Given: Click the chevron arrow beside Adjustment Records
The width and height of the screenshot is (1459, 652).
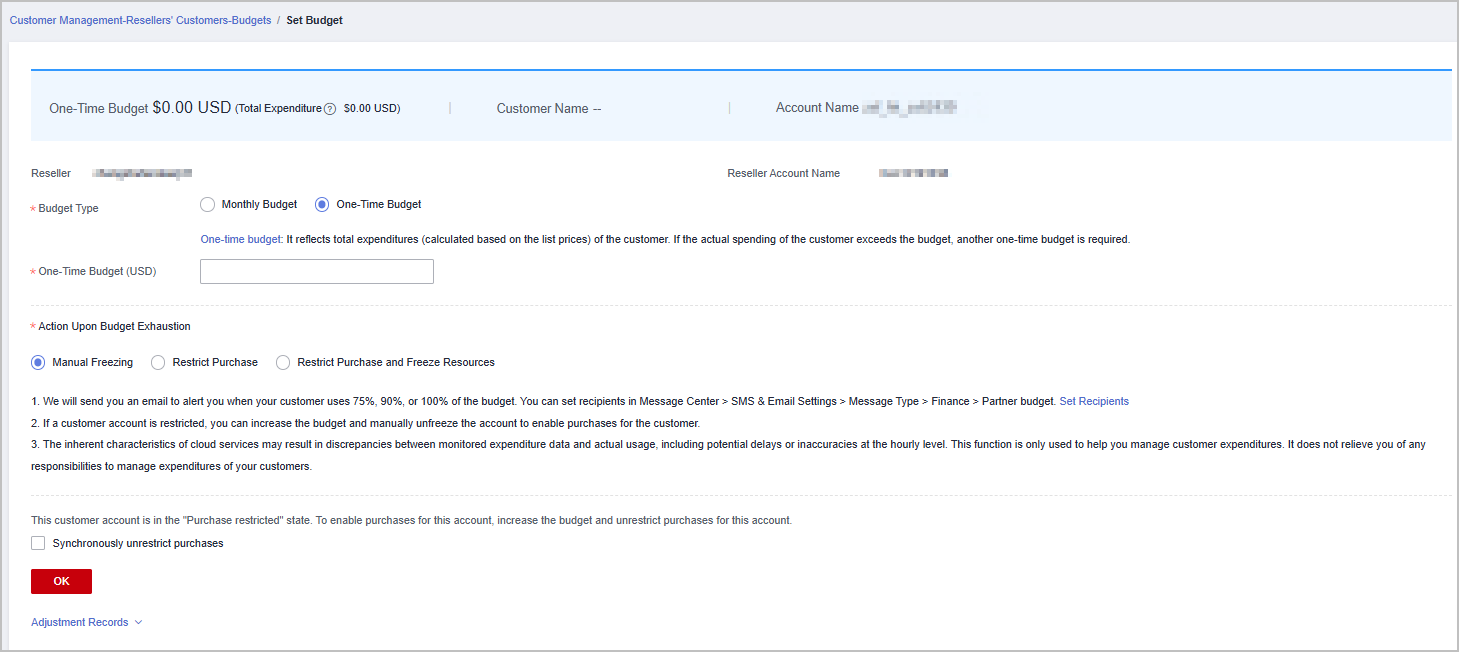Looking at the screenshot, I should [x=138, y=622].
